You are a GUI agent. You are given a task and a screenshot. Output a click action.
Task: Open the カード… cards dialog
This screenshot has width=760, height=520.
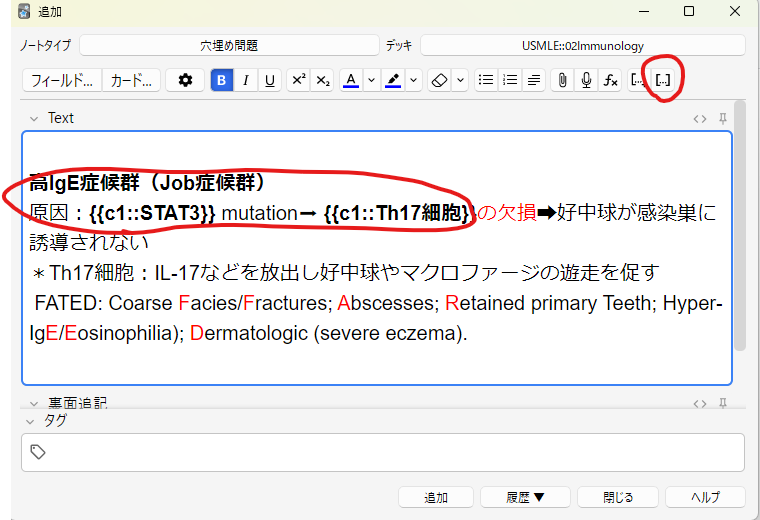131,80
